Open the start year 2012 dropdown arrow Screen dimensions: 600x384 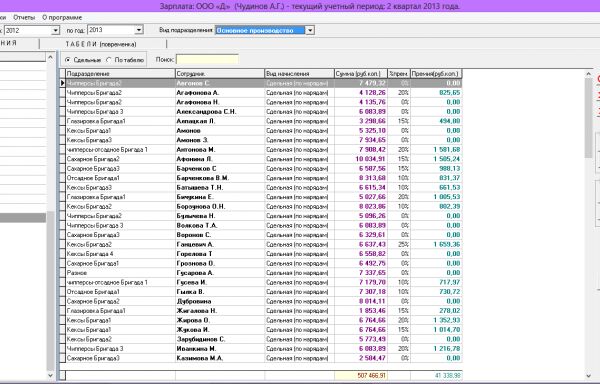pyautogui.click(x=55, y=30)
